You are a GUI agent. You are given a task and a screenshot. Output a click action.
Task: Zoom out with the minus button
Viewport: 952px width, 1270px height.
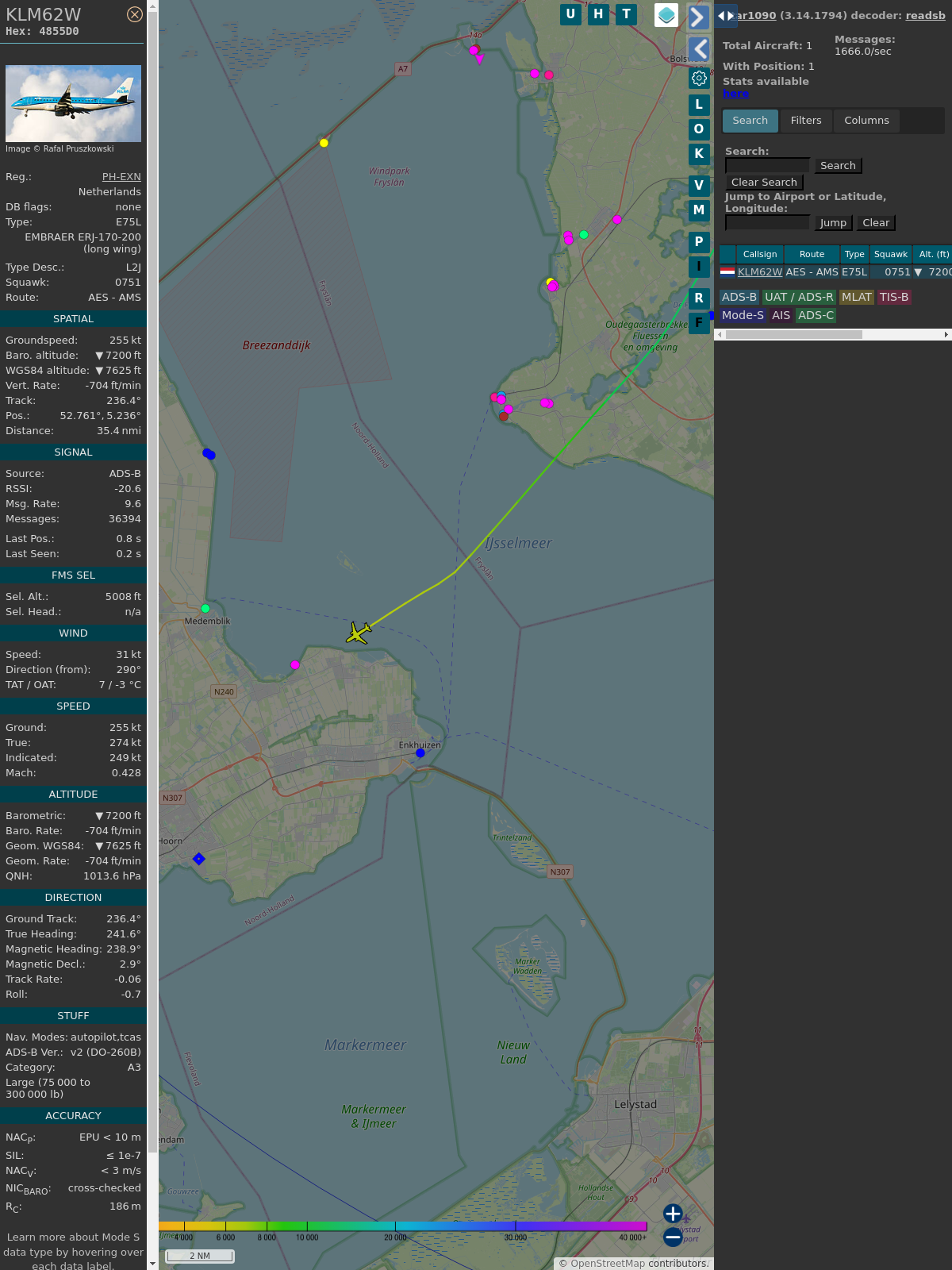673,1237
